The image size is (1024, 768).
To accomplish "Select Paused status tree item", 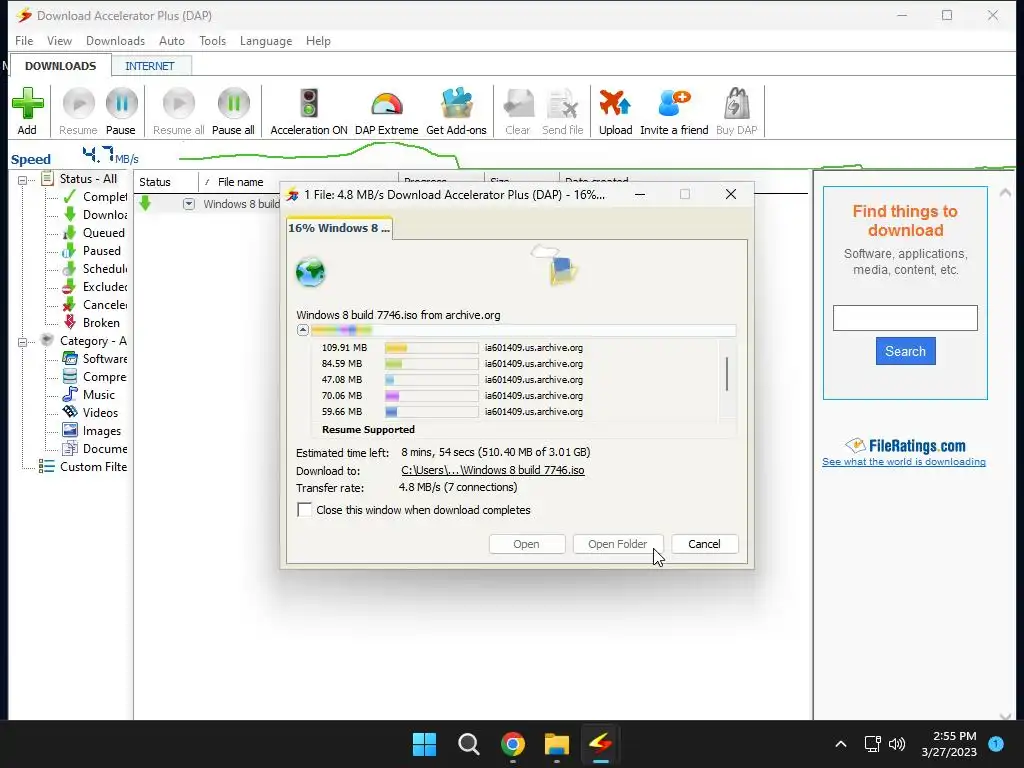I will (x=92, y=251).
